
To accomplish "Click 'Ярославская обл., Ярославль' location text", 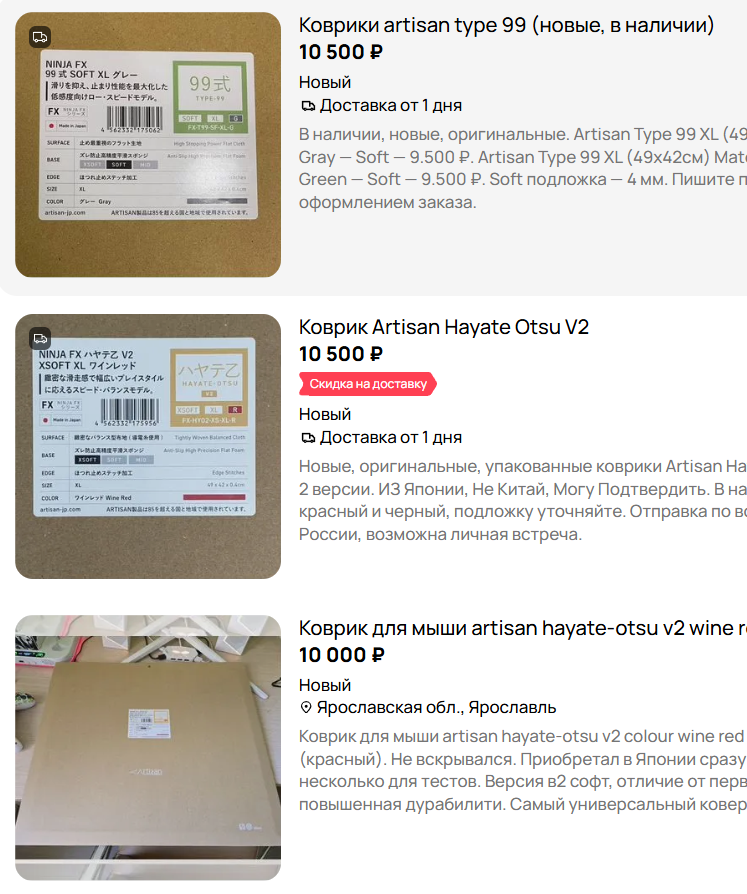I will point(436,708).
